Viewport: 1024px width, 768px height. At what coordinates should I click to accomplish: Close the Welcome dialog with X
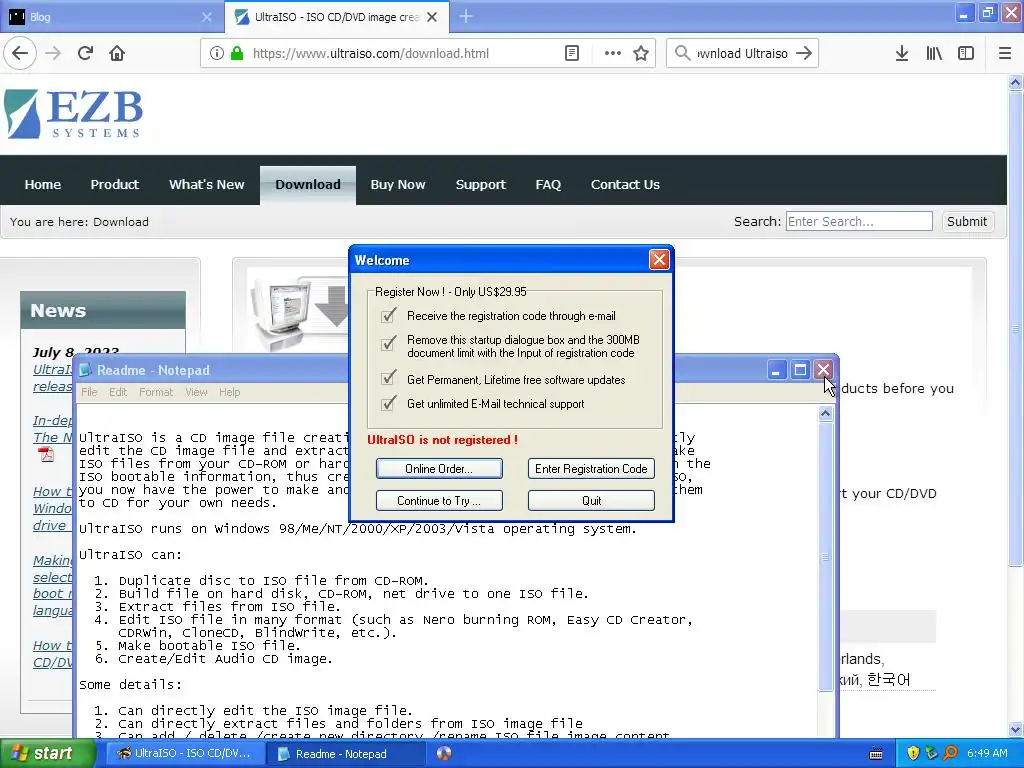click(659, 260)
